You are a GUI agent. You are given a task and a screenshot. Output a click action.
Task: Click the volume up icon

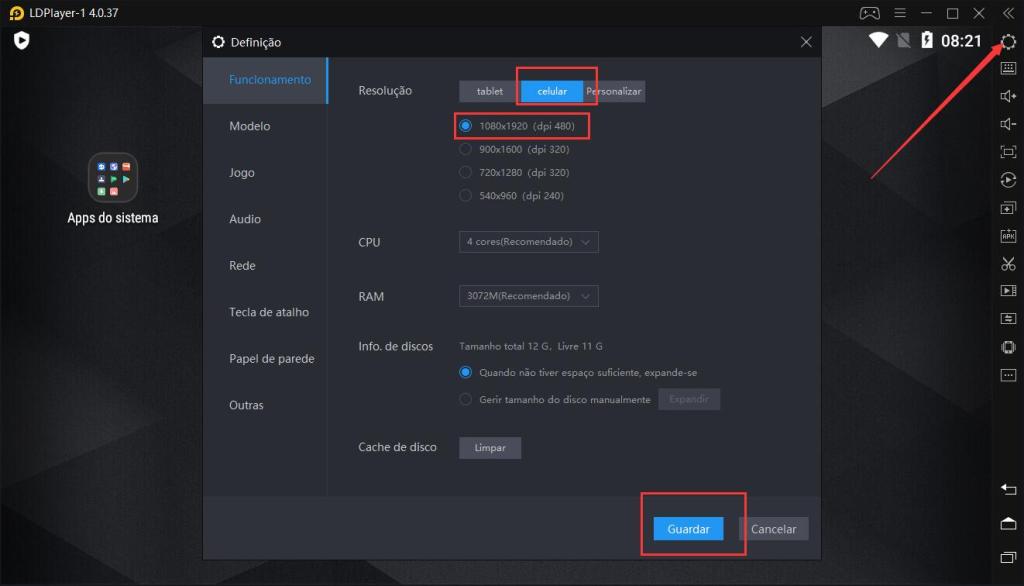(1008, 96)
